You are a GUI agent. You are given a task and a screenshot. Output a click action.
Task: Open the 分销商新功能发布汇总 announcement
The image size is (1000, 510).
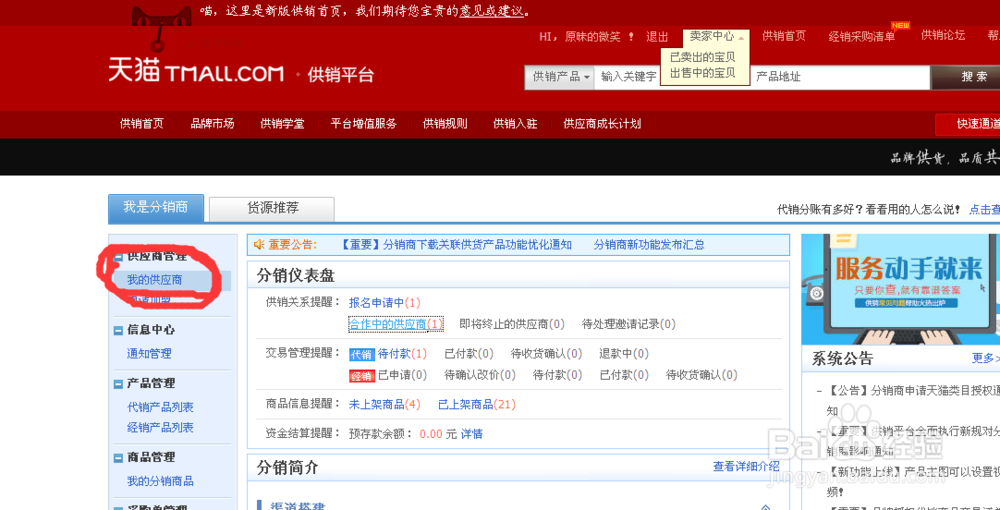coord(649,245)
